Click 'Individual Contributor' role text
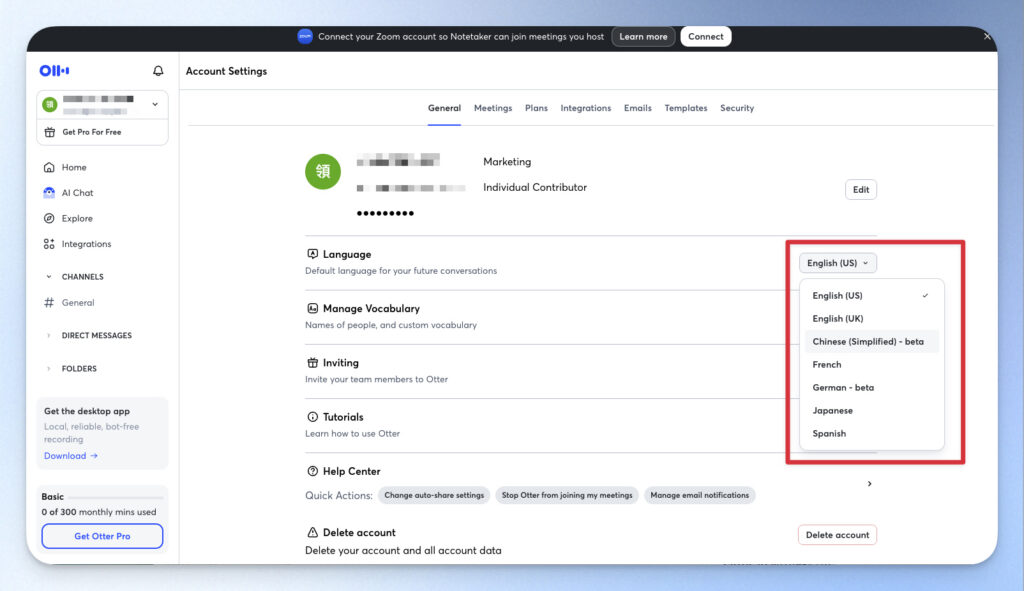Viewport: 1024px width, 591px height. click(x=535, y=187)
